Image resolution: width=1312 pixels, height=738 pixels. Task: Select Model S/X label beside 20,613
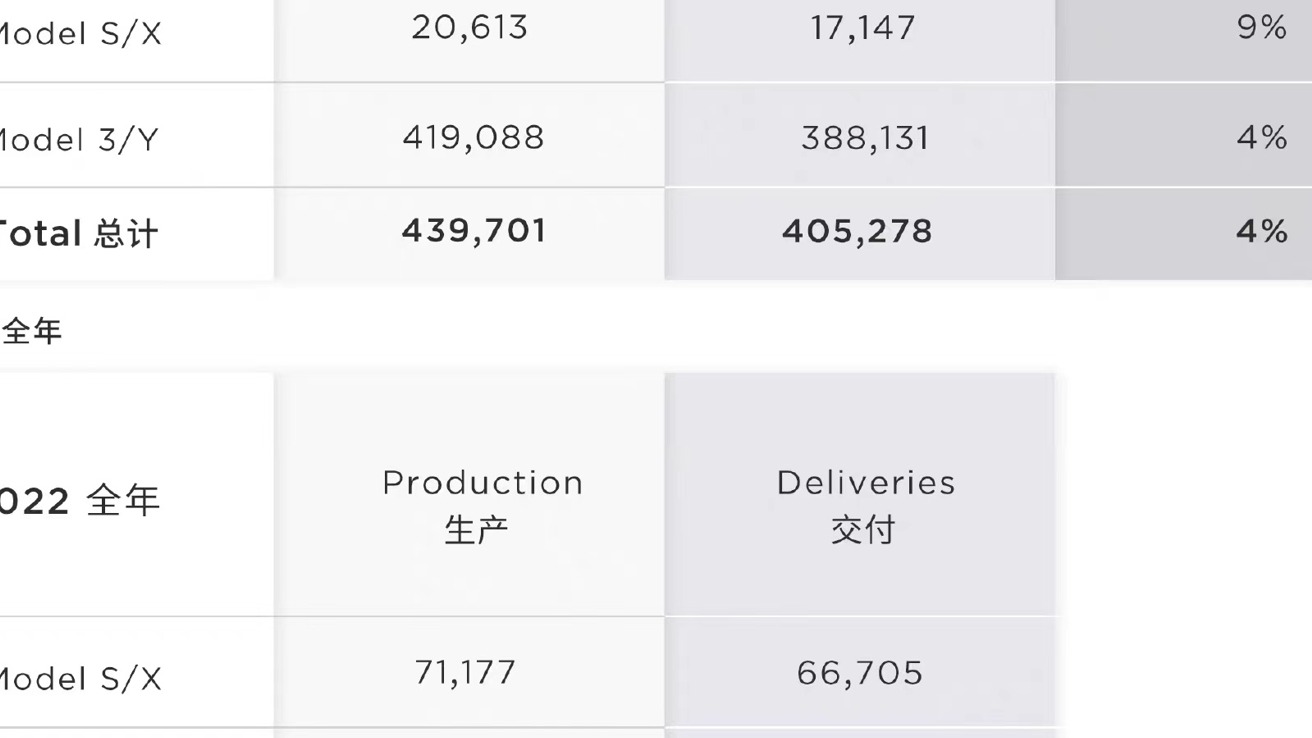[80, 34]
